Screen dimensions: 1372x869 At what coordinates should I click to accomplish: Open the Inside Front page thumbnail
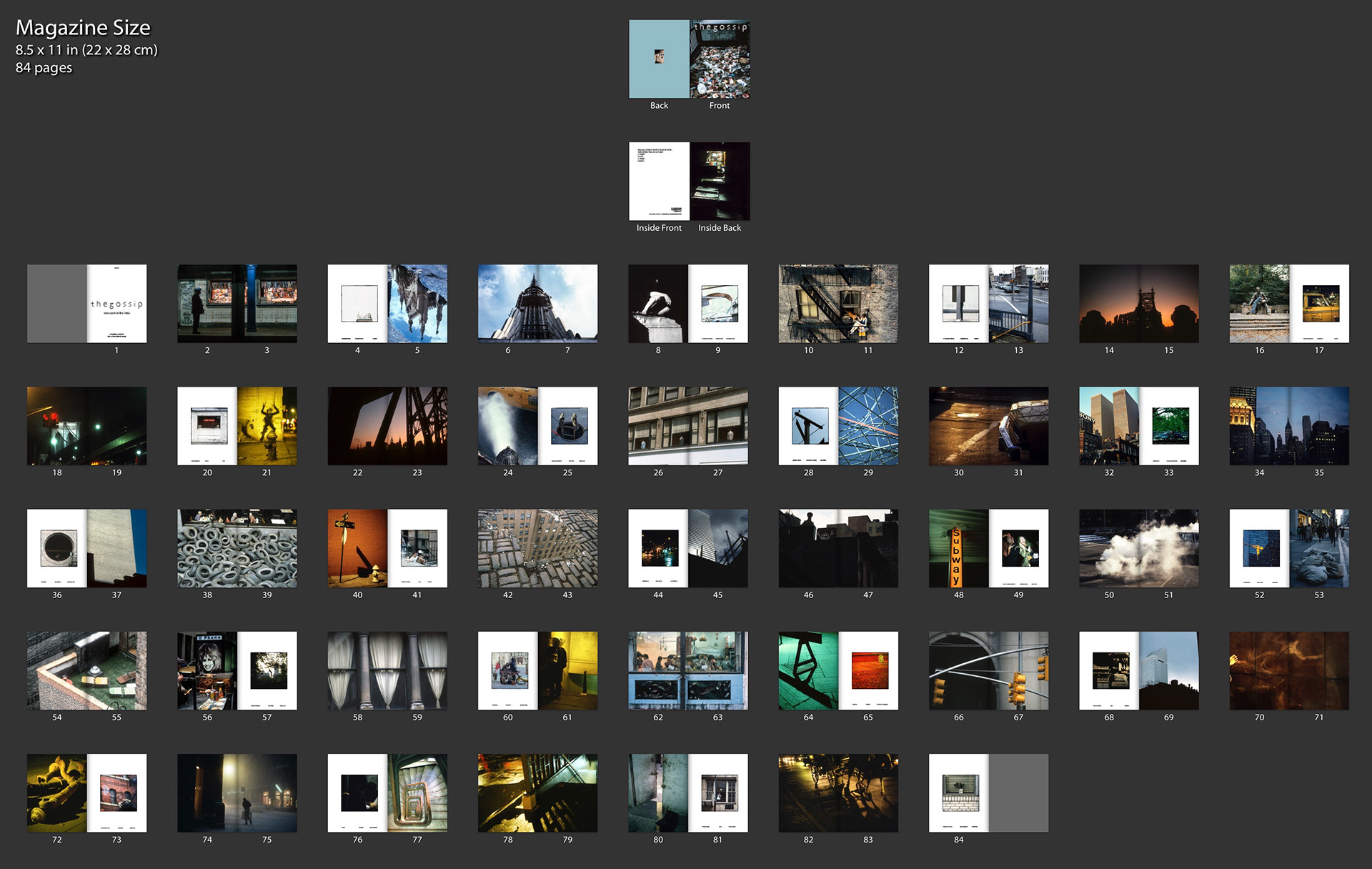(x=659, y=182)
